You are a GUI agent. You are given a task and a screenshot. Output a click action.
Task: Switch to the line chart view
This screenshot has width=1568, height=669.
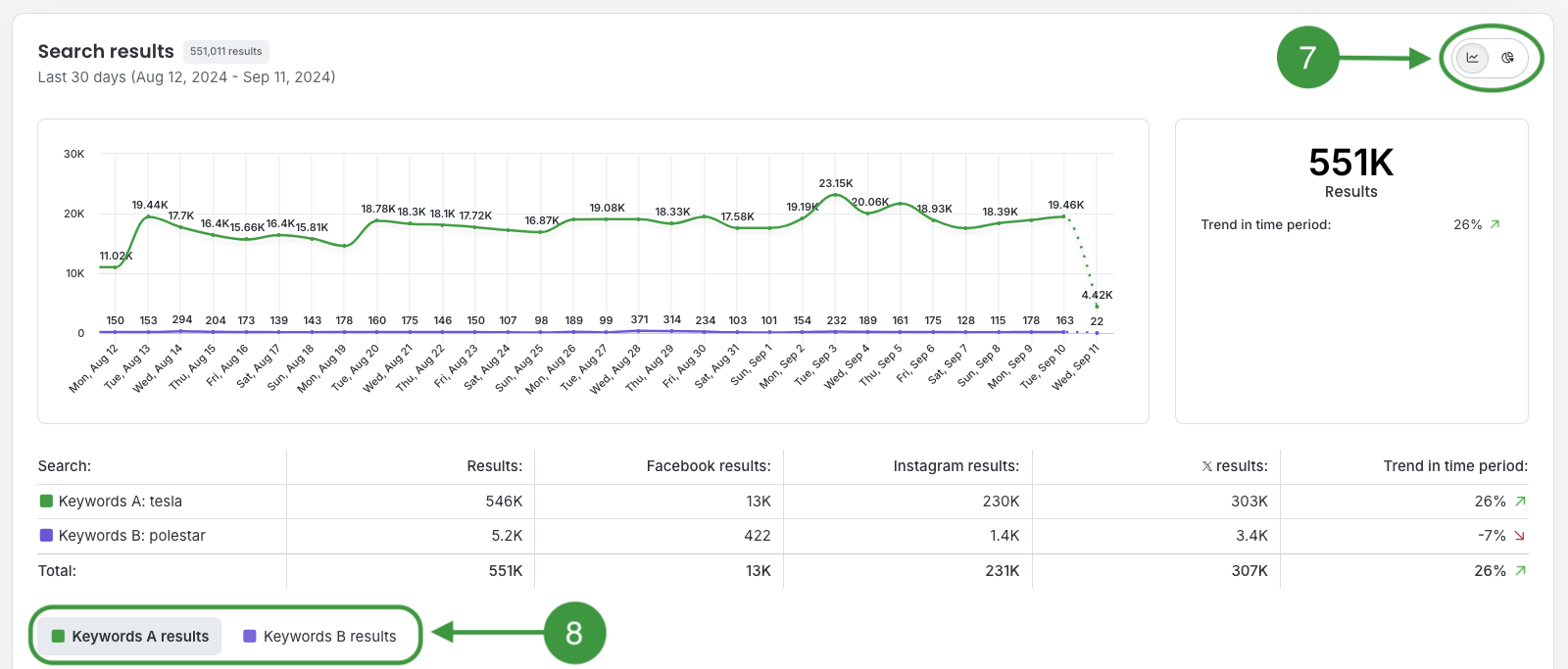tap(1472, 58)
